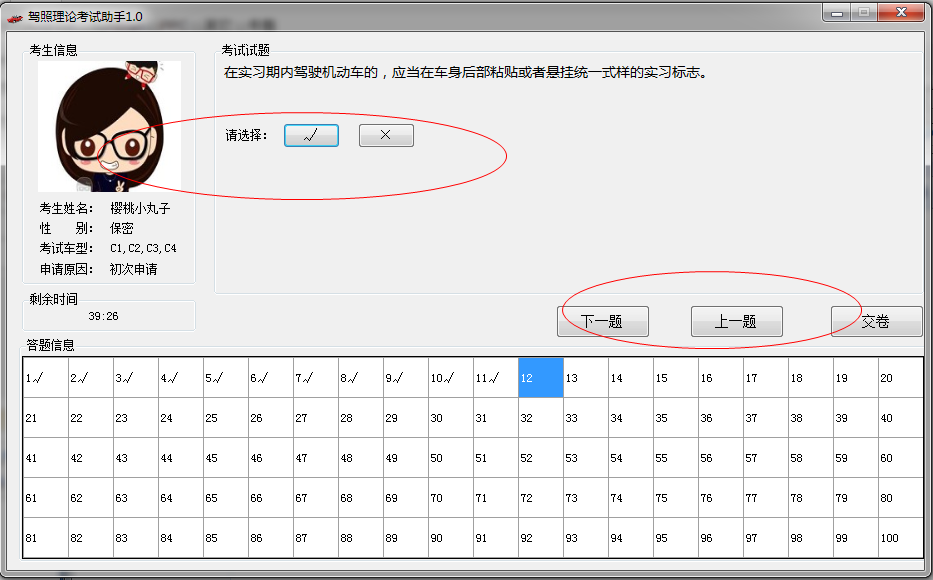This screenshot has height=580, width=933.
Task: Jump to question 80 cell
Action: tap(901, 498)
